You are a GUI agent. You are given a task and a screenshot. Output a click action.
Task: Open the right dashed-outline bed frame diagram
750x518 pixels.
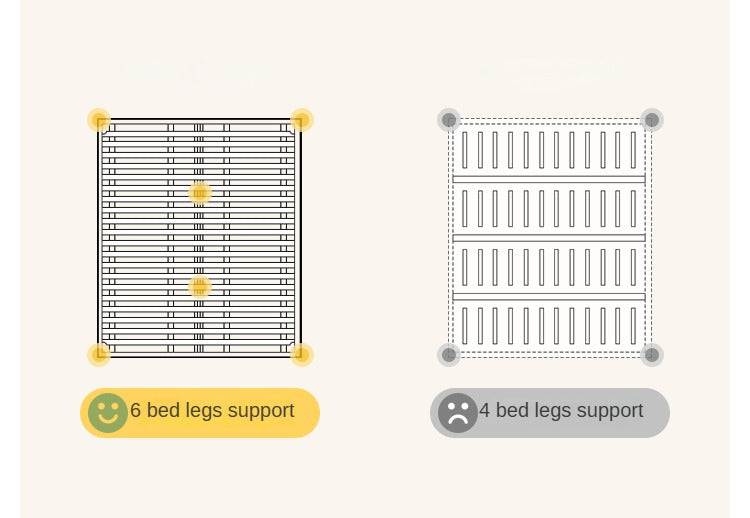click(x=550, y=237)
